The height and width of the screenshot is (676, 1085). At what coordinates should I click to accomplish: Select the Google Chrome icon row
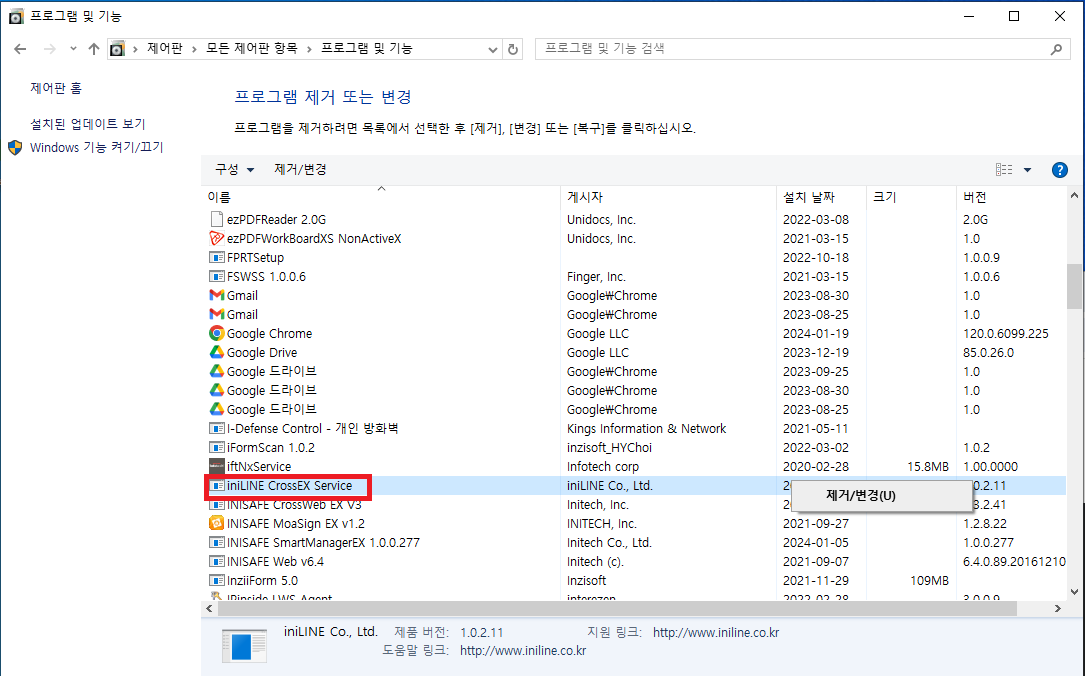(217, 334)
